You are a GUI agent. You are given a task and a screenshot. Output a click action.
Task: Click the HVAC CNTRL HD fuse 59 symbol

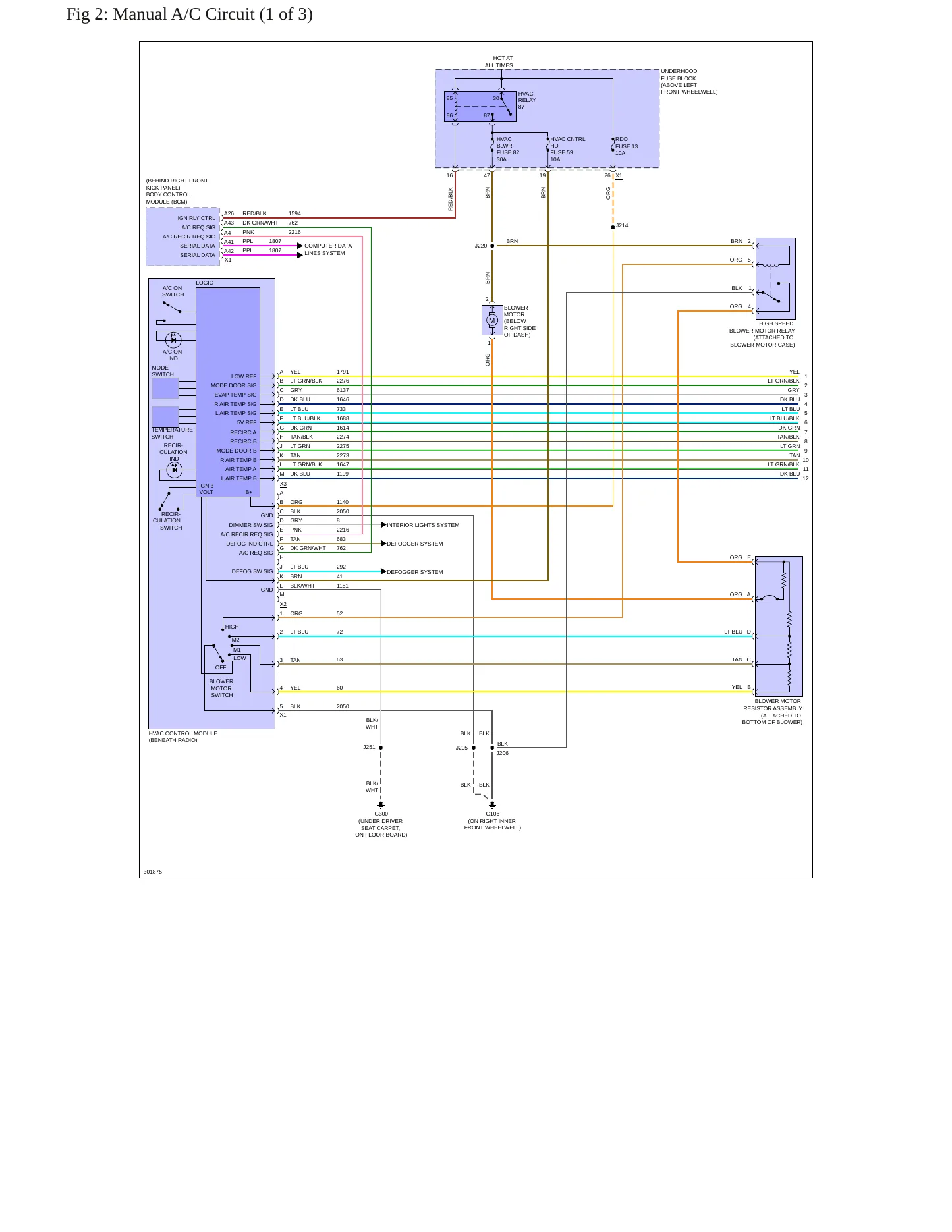pos(547,145)
